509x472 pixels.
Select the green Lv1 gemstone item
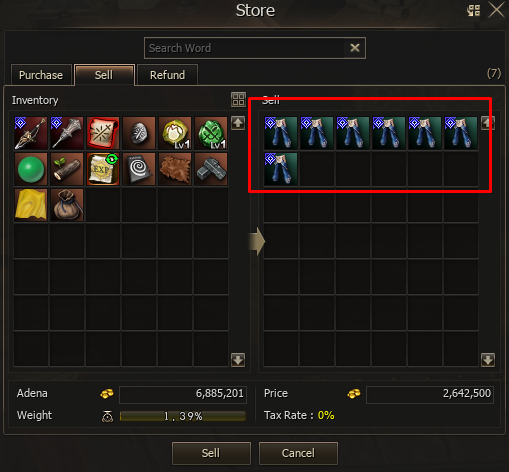211,133
